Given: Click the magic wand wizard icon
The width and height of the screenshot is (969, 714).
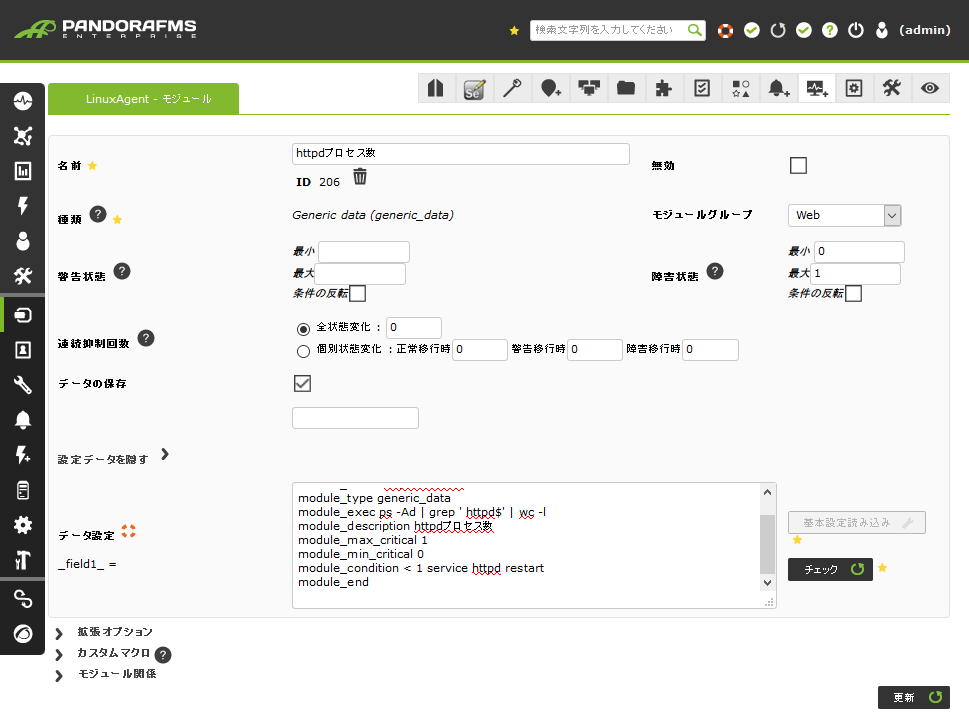Looking at the screenshot, I should 512,89.
